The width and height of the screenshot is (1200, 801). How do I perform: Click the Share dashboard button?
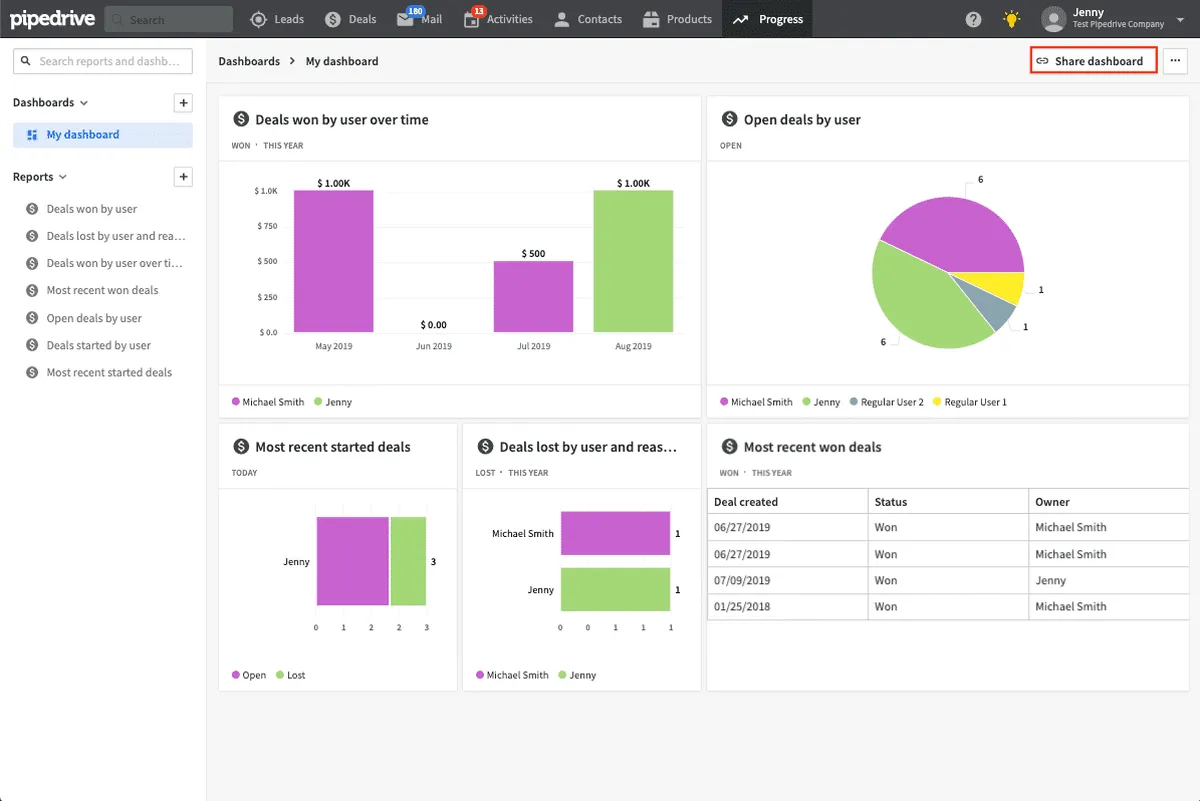click(1093, 61)
